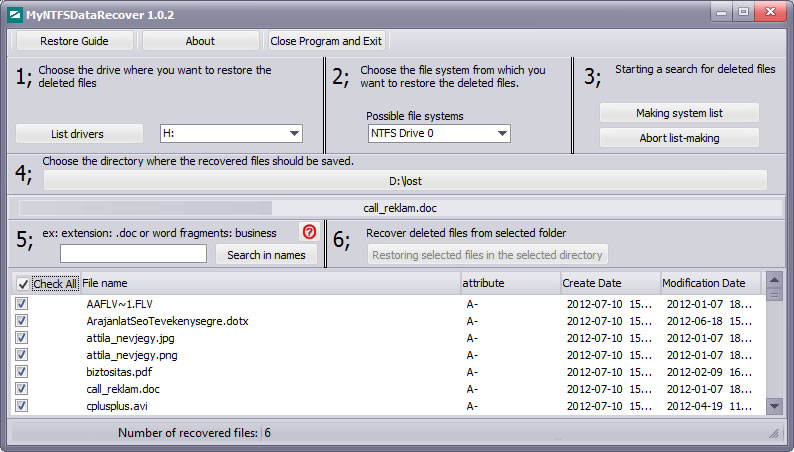This screenshot has height=452, width=794.
Task: Uncheck the AAFLV~1.FLV file checkbox
Action: click(x=22, y=304)
